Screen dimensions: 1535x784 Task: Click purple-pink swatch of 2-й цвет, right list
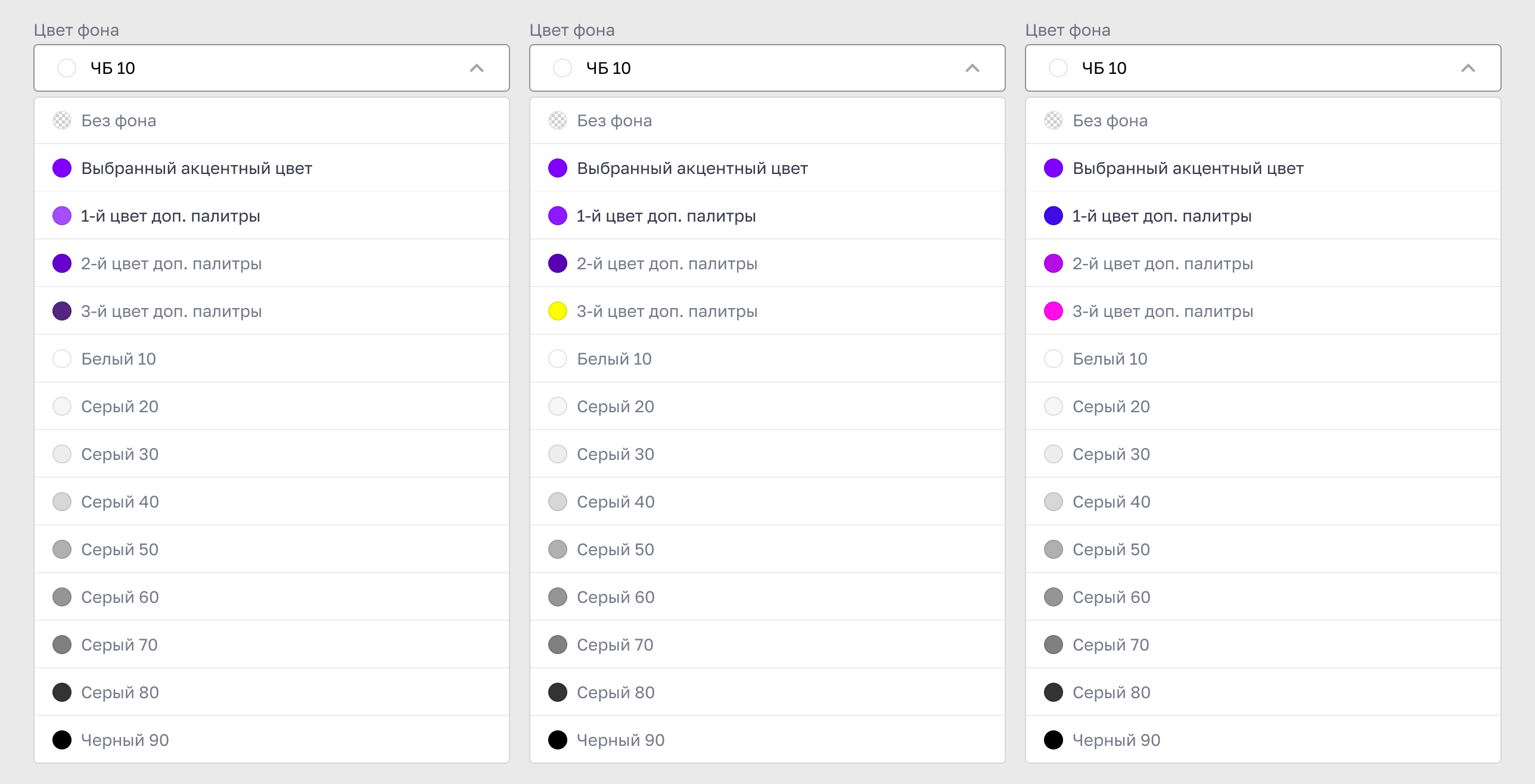pyautogui.click(x=1054, y=263)
